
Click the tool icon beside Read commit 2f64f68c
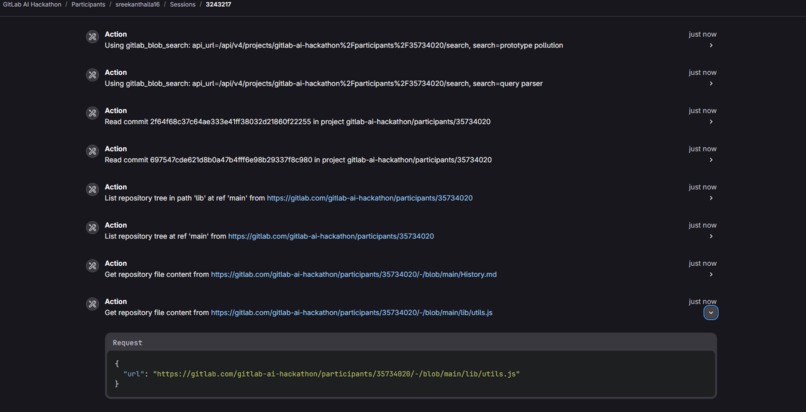coord(92,113)
